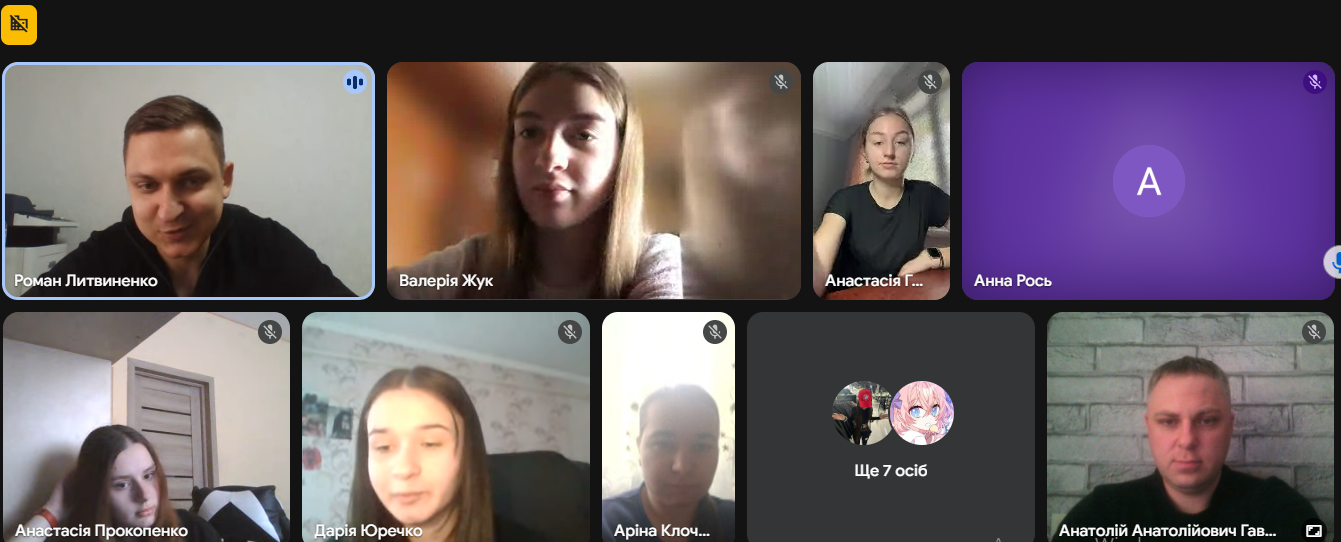
Task: Click muted mic icon on Аріна Клоч tile
Action: (x=714, y=332)
